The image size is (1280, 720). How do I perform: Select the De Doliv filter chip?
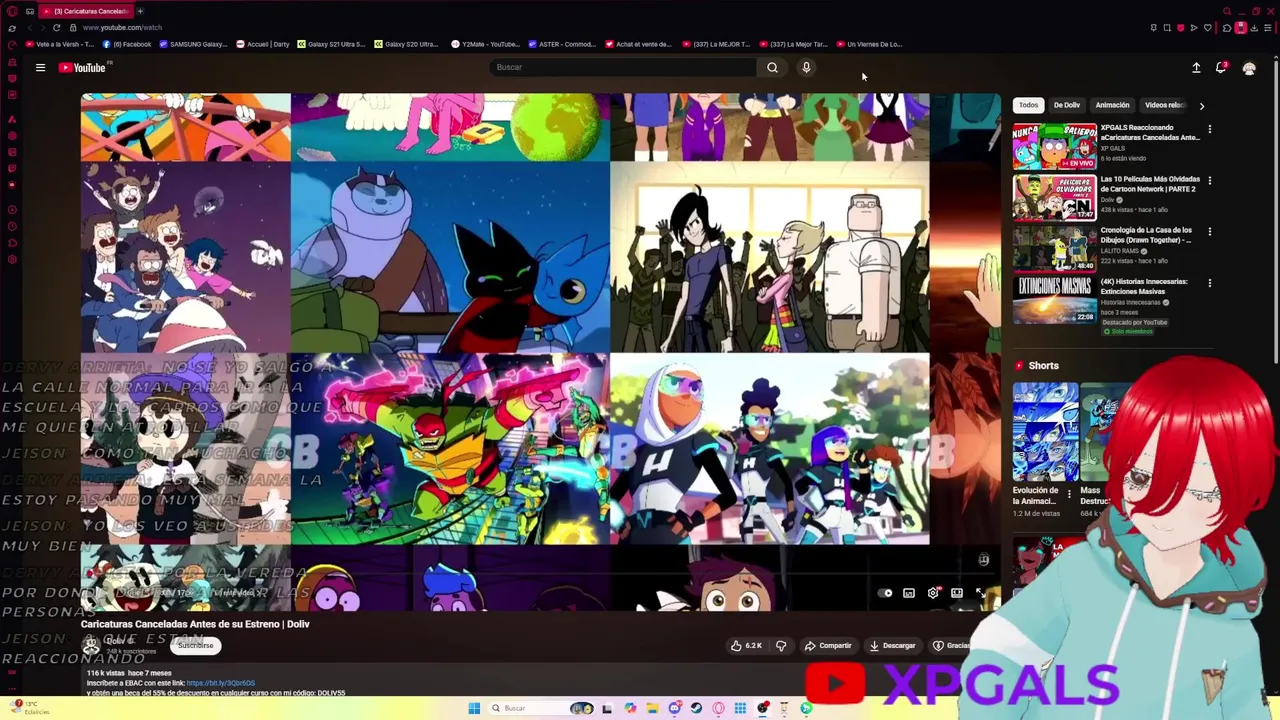pyautogui.click(x=1066, y=105)
